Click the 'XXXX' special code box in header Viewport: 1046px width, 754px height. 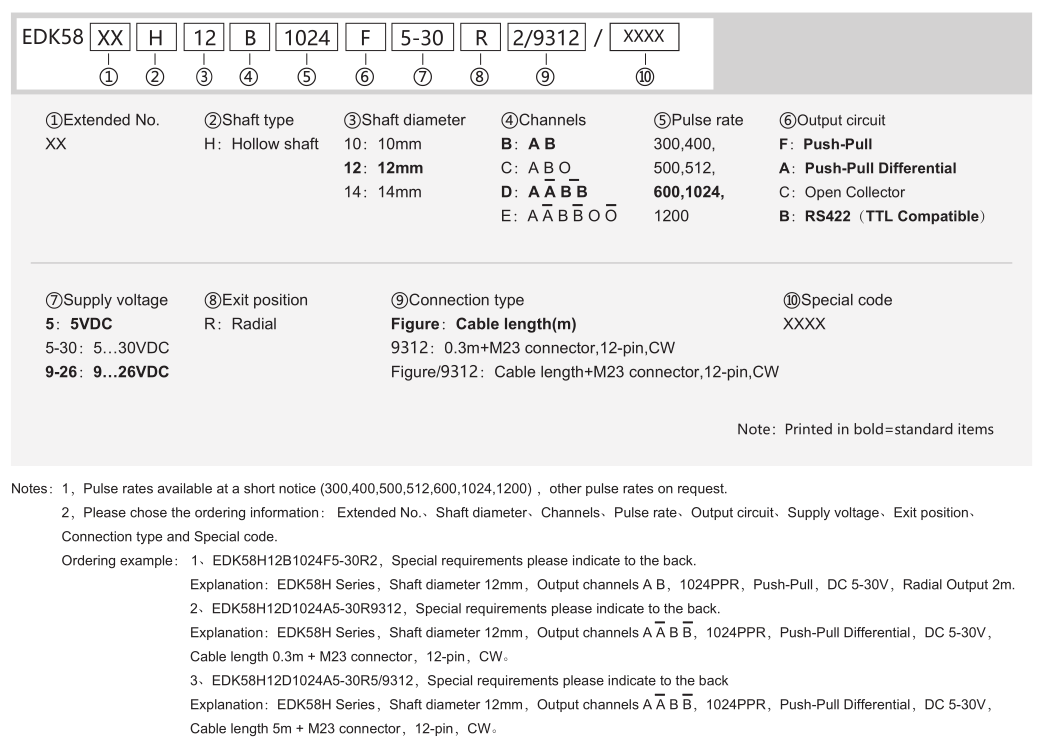644,37
